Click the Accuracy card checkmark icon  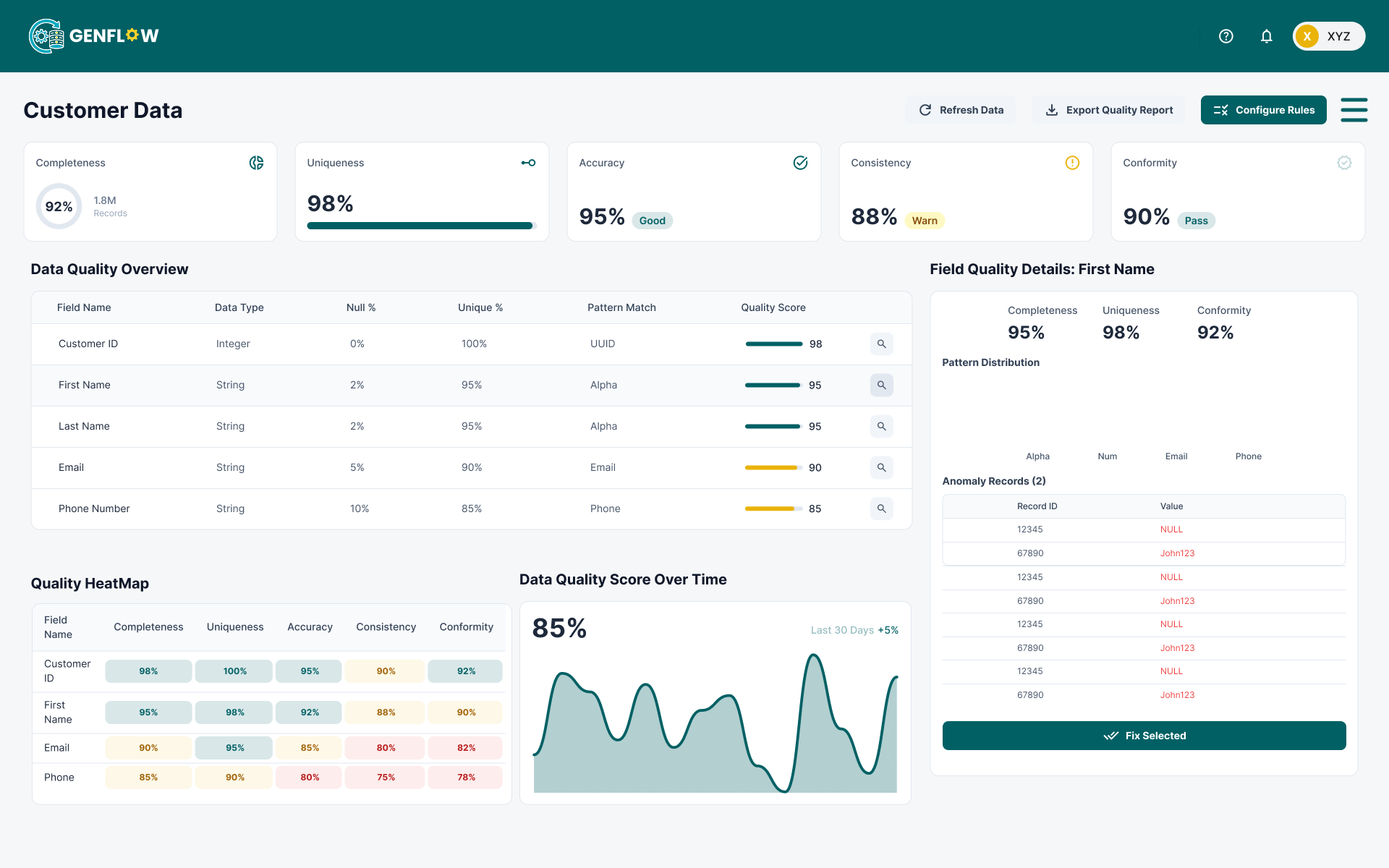(x=800, y=163)
